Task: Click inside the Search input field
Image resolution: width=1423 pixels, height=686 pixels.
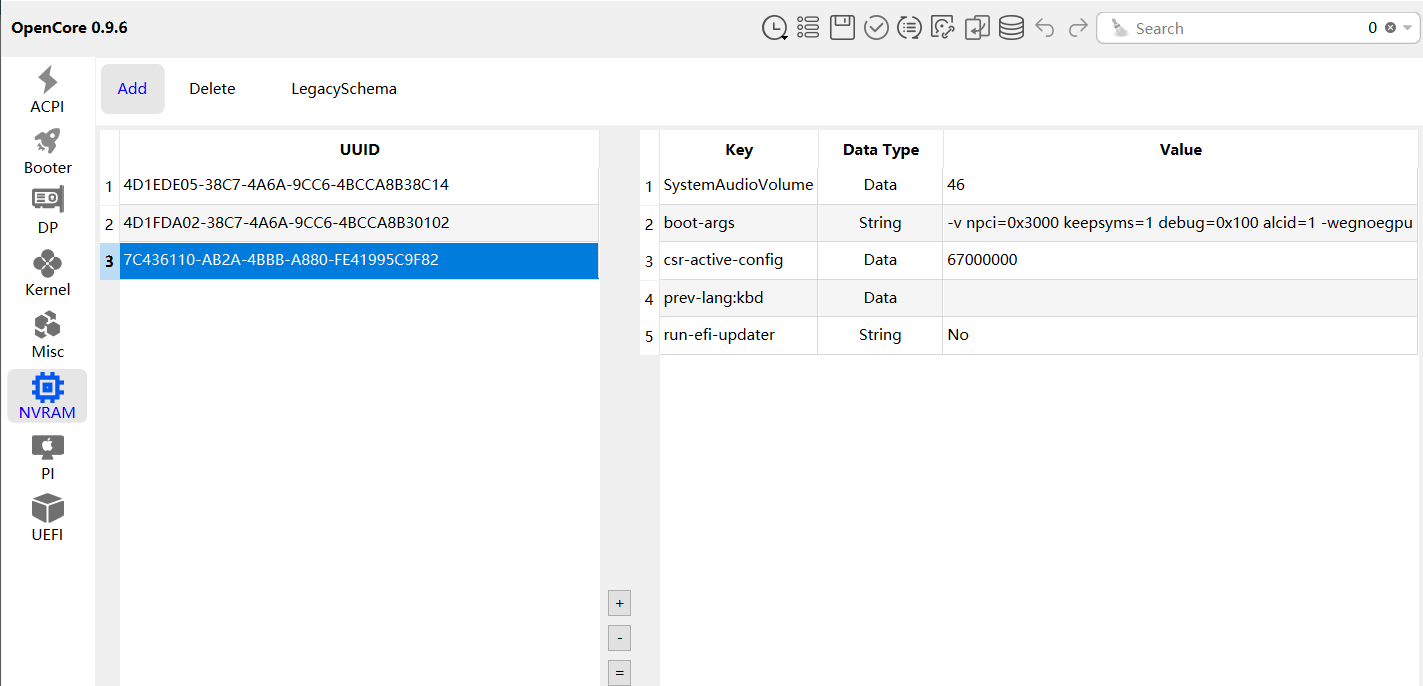Action: 1240,28
